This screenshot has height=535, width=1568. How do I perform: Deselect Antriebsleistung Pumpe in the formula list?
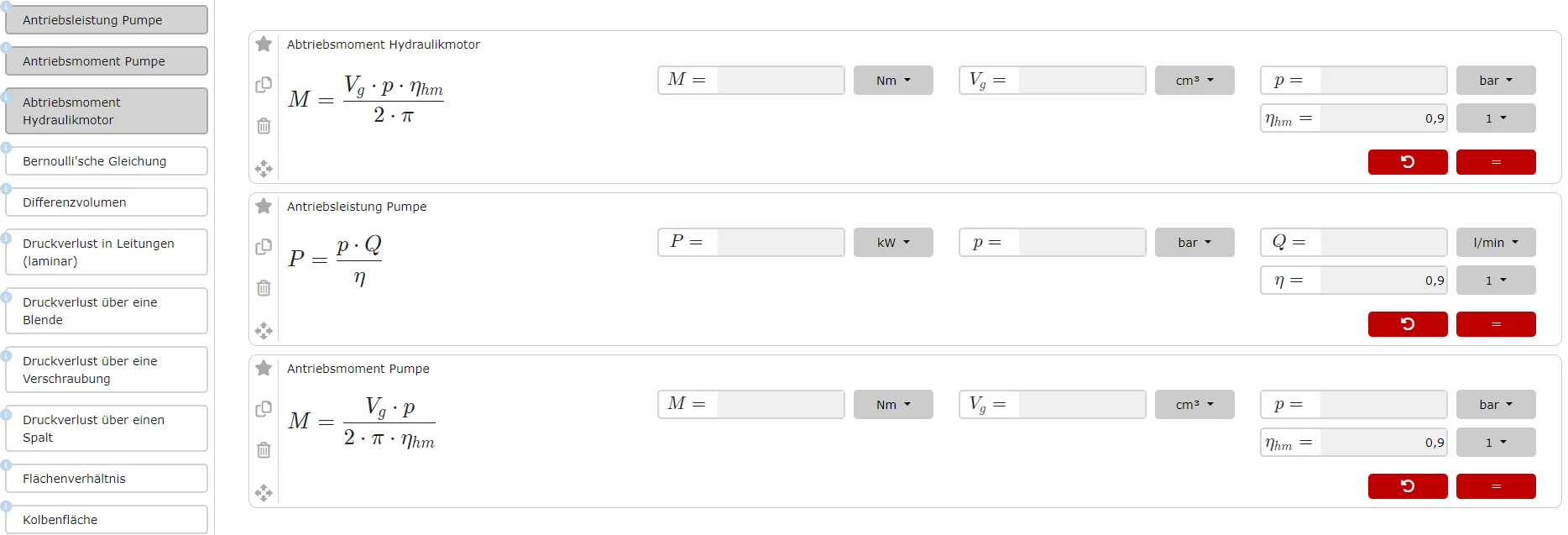[x=106, y=20]
